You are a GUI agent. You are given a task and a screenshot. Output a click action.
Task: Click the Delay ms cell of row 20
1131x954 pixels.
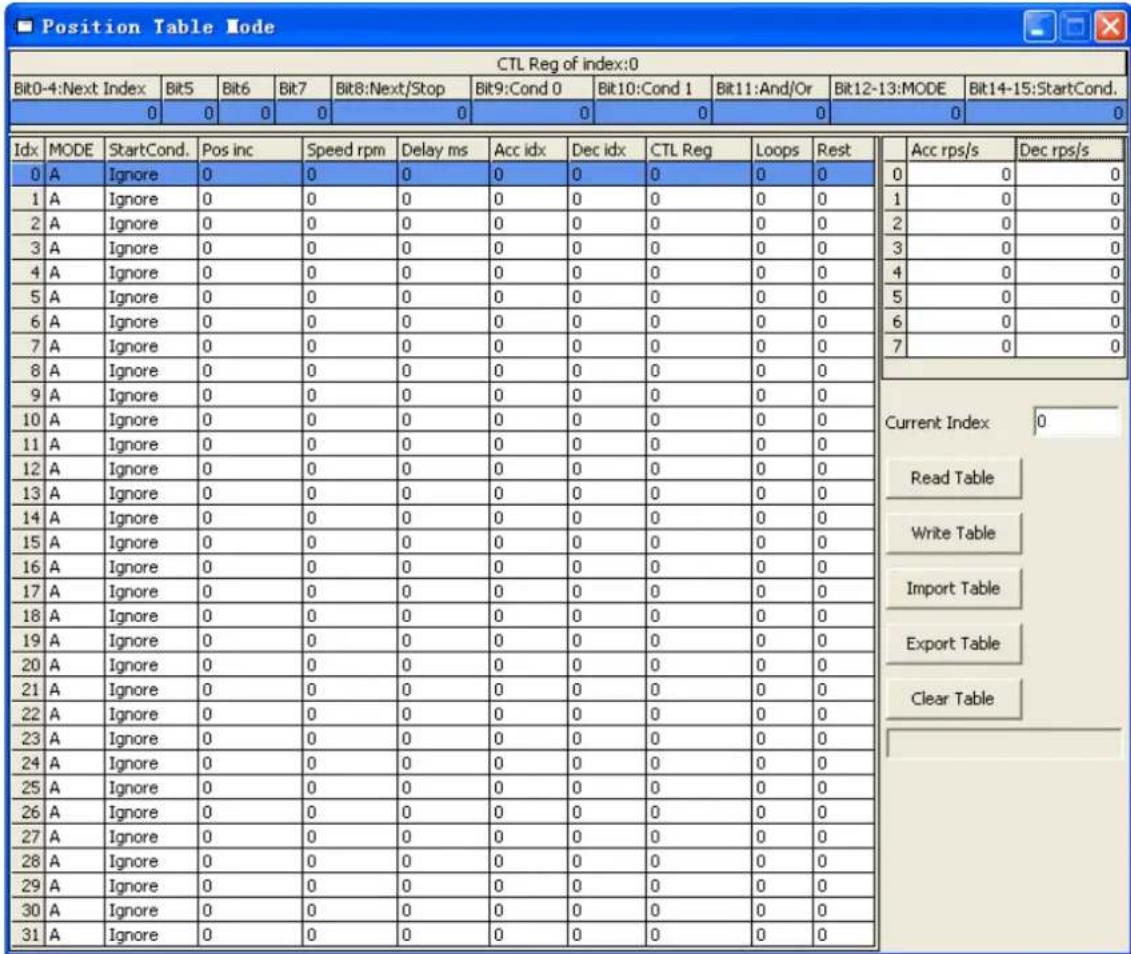pos(444,664)
